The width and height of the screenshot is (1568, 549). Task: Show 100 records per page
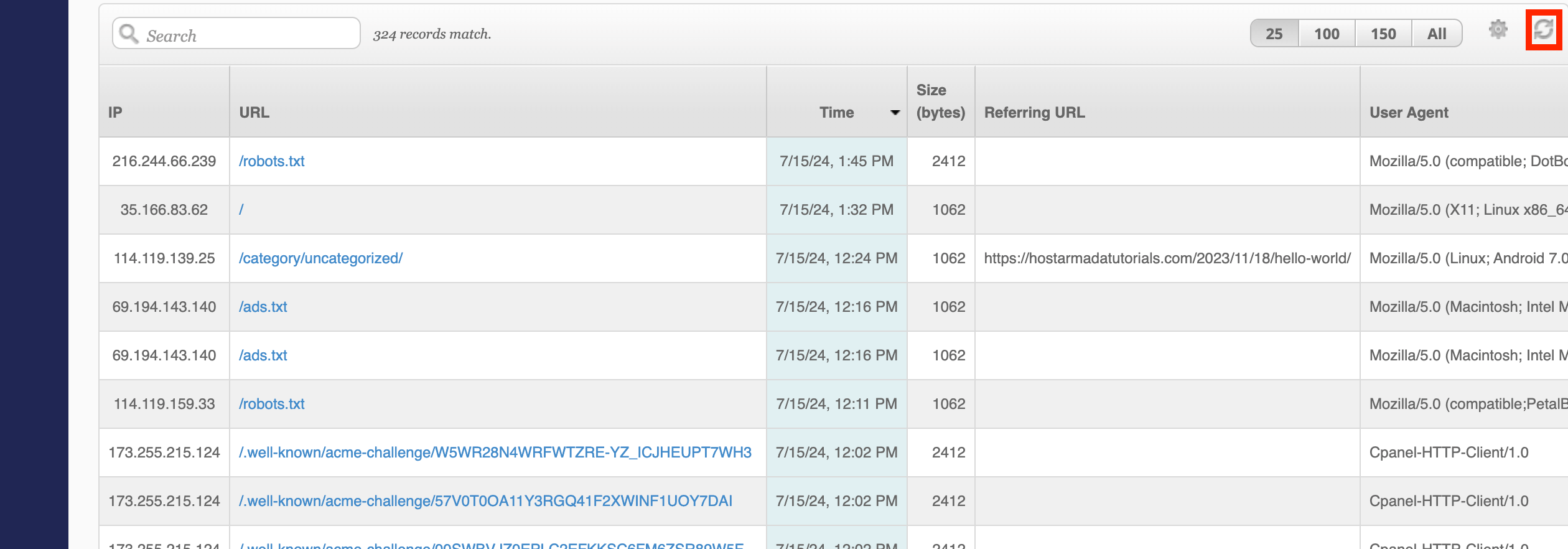pos(1327,34)
